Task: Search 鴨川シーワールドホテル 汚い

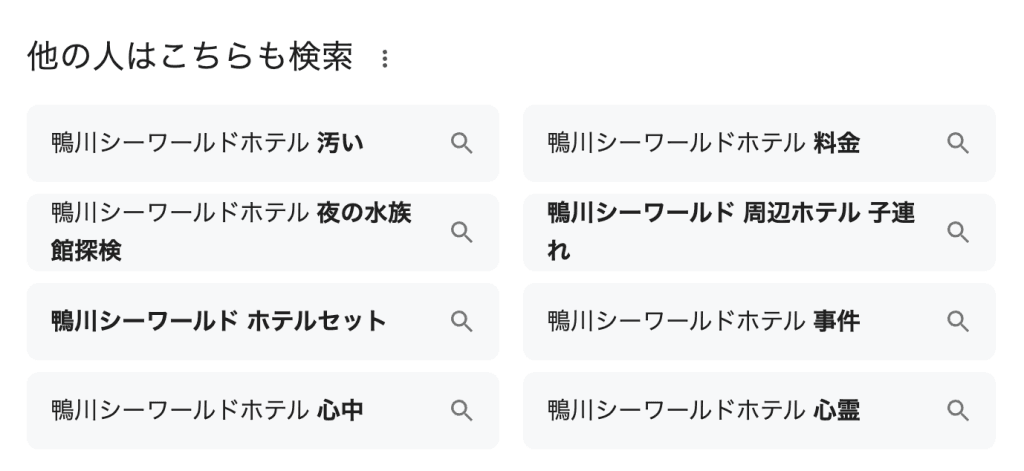Action: 263,143
